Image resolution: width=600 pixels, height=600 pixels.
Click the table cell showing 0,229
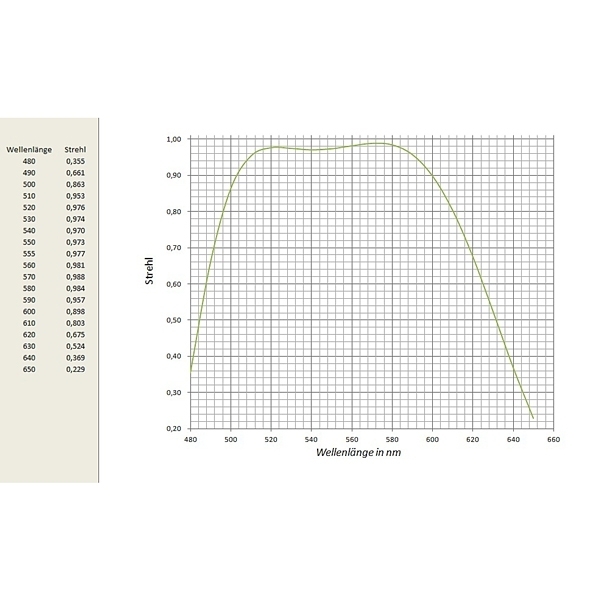(x=75, y=369)
